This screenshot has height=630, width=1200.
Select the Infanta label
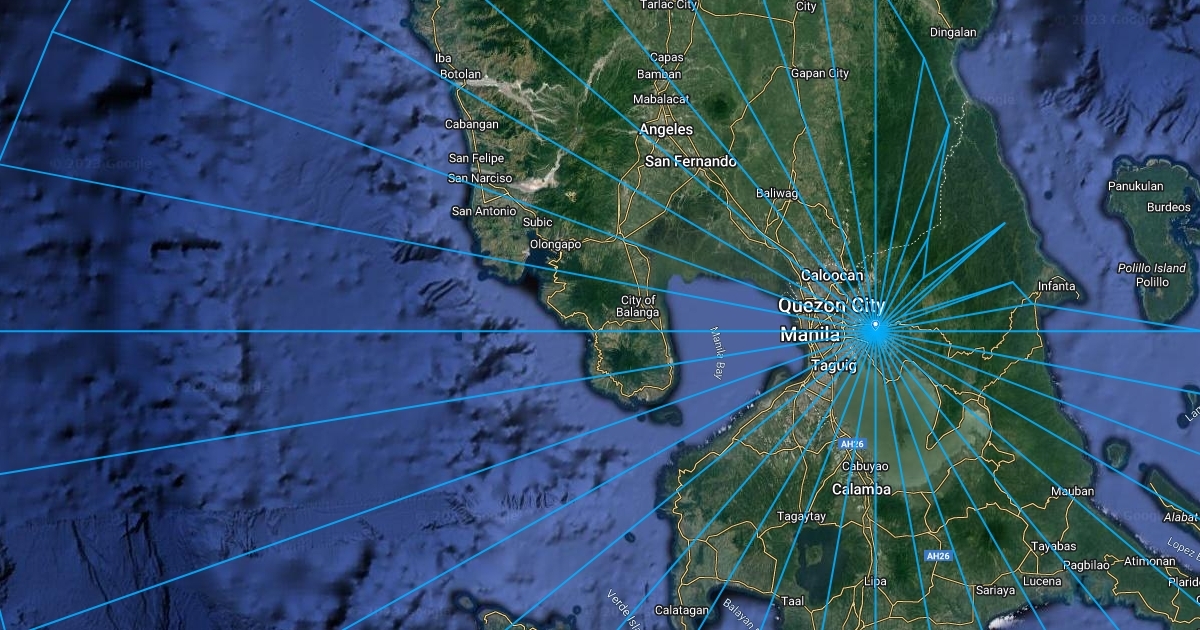(1057, 286)
